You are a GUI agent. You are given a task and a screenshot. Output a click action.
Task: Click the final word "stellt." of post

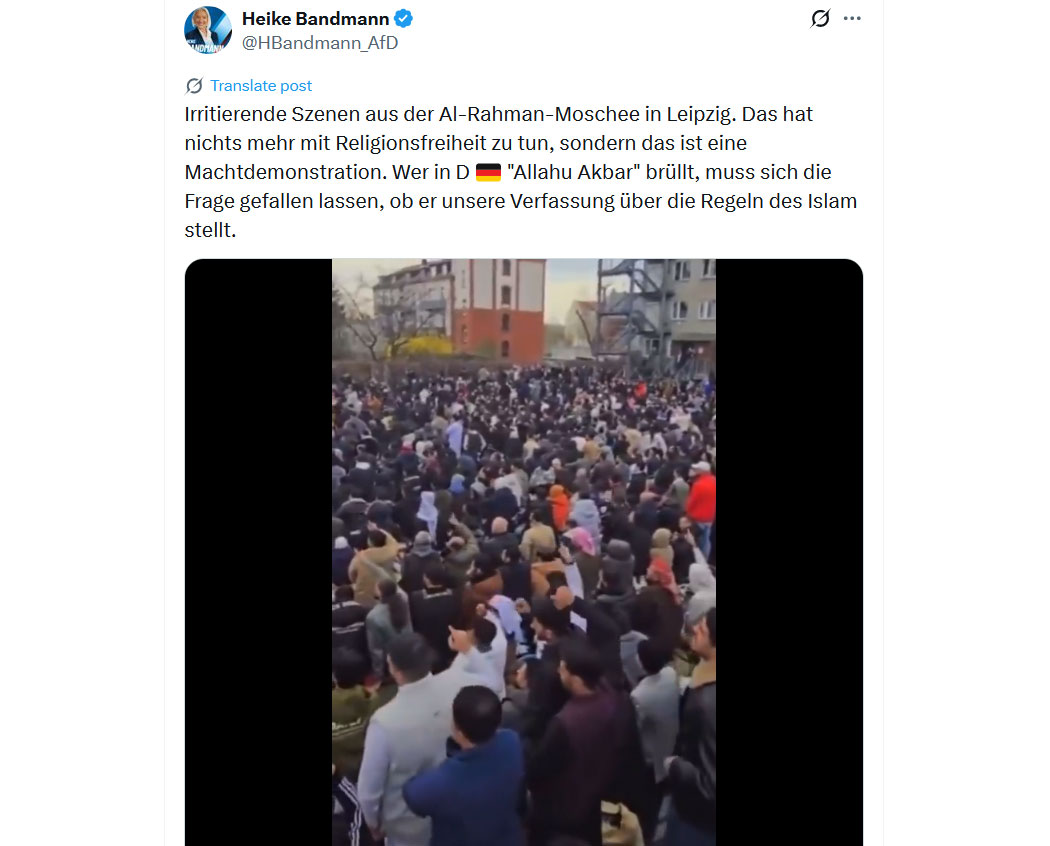[x=210, y=230]
